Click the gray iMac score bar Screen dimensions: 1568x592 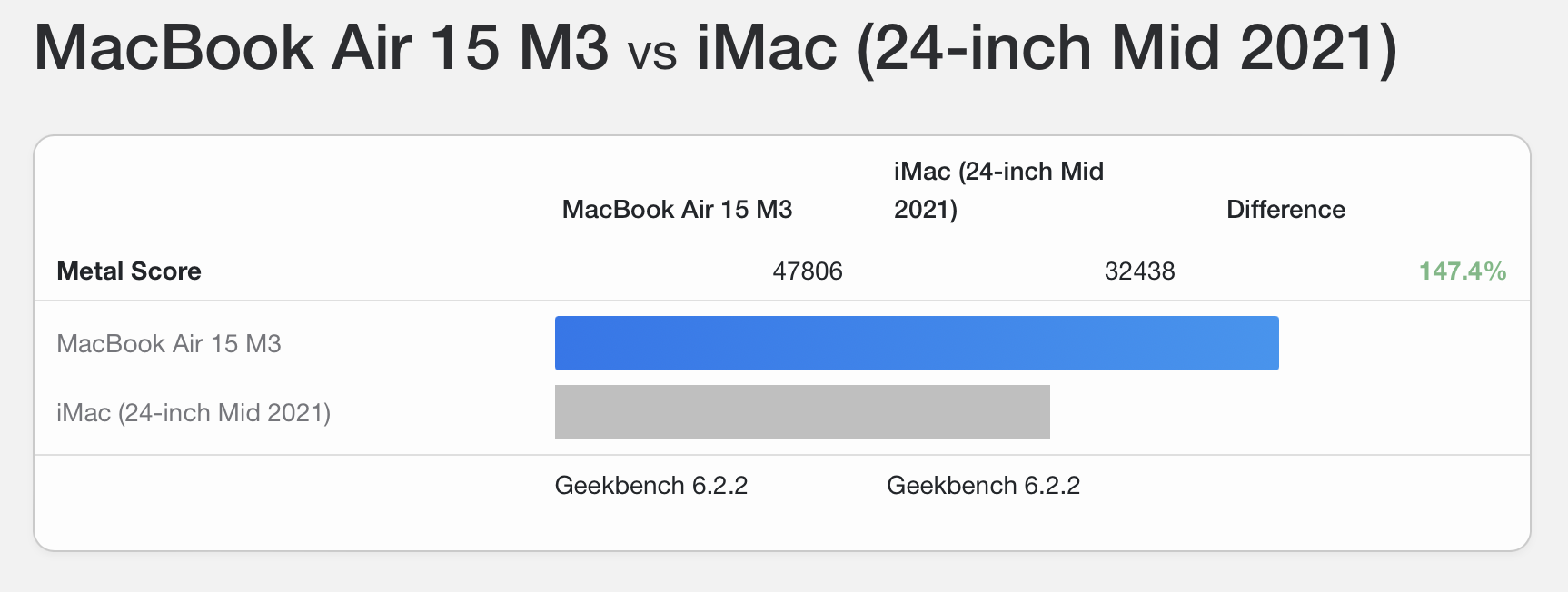click(801, 412)
